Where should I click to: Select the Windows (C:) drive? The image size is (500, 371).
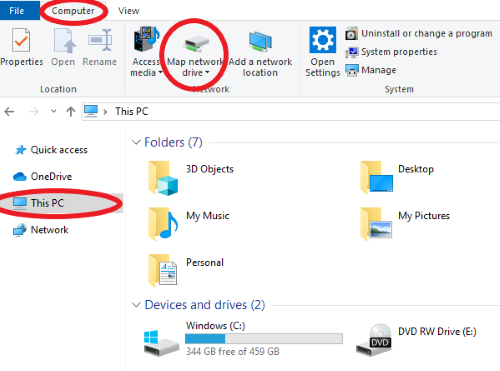(243, 338)
